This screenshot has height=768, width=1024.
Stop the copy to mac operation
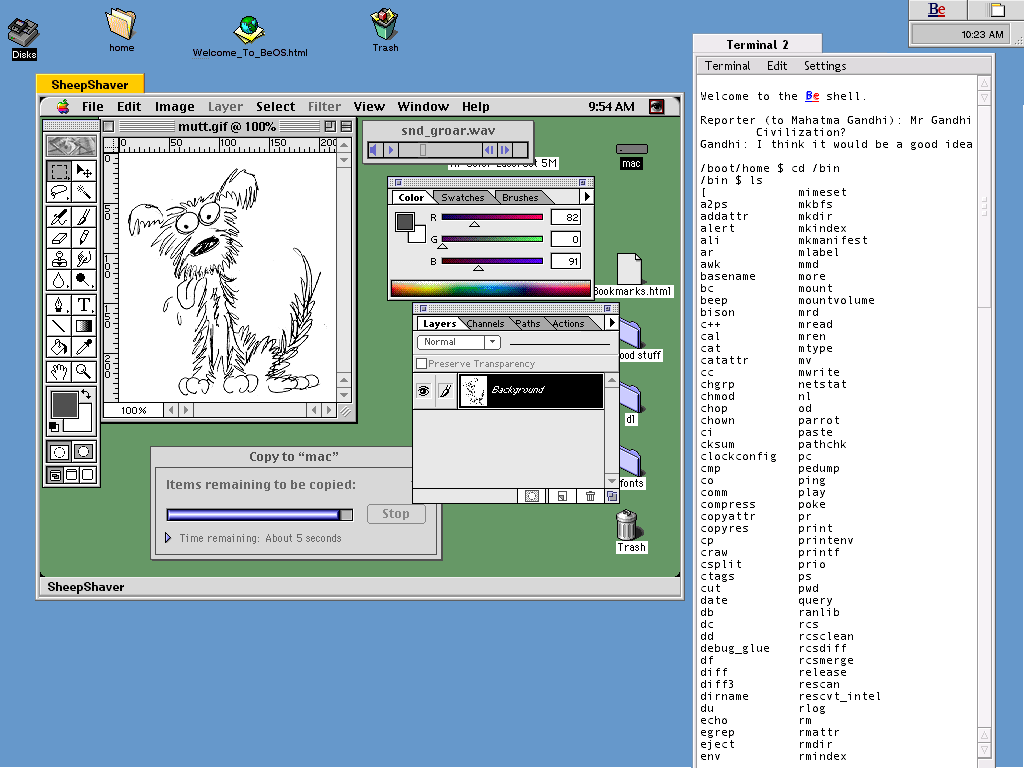click(x=396, y=514)
